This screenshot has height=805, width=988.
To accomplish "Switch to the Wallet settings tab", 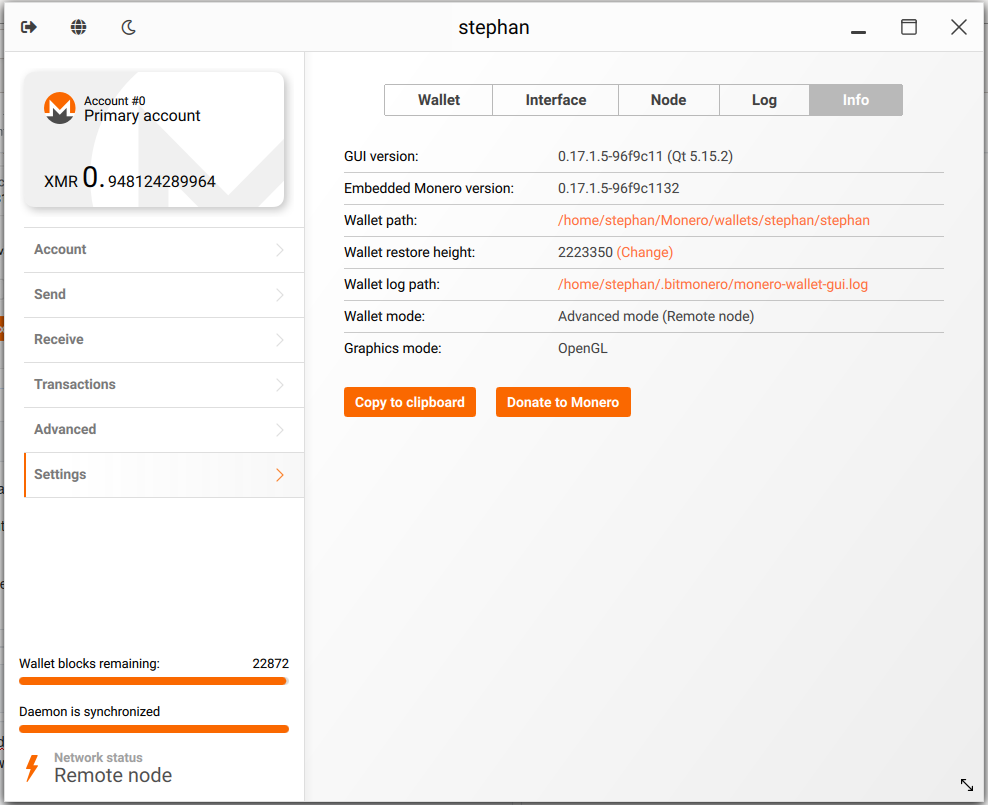I will [x=438, y=99].
